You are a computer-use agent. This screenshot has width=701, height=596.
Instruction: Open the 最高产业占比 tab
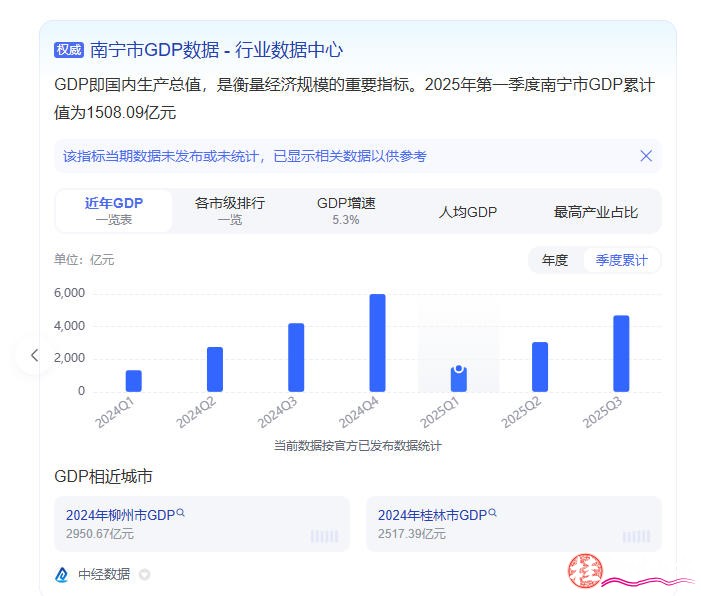coord(595,212)
